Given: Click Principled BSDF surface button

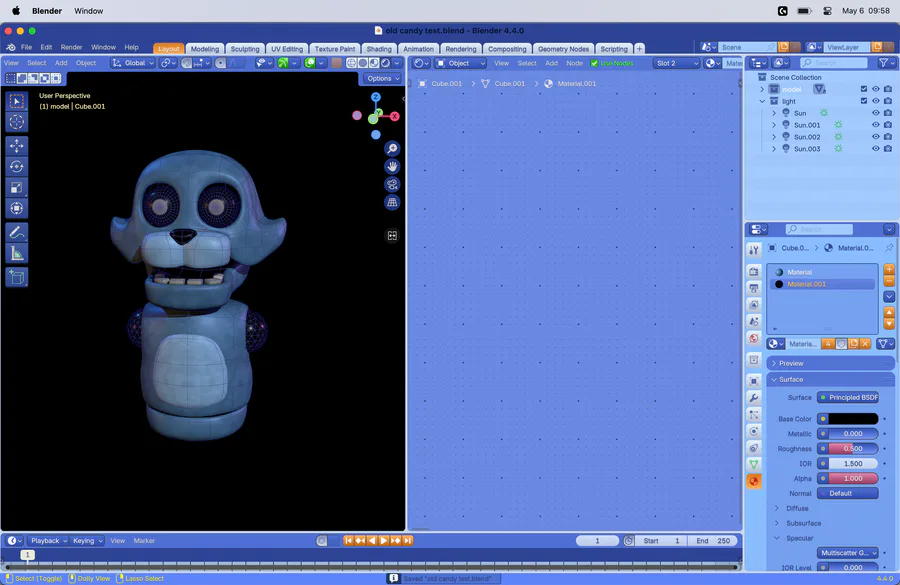Looking at the screenshot, I should 848,397.
